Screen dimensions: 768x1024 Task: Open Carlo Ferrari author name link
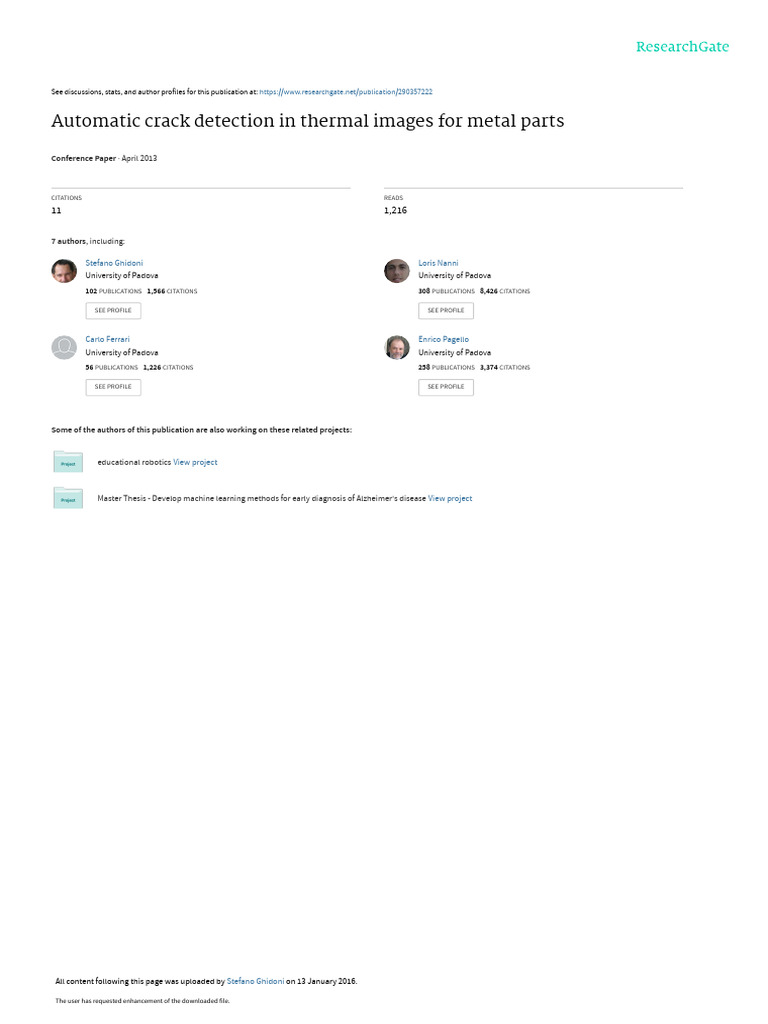pyautogui.click(x=107, y=340)
